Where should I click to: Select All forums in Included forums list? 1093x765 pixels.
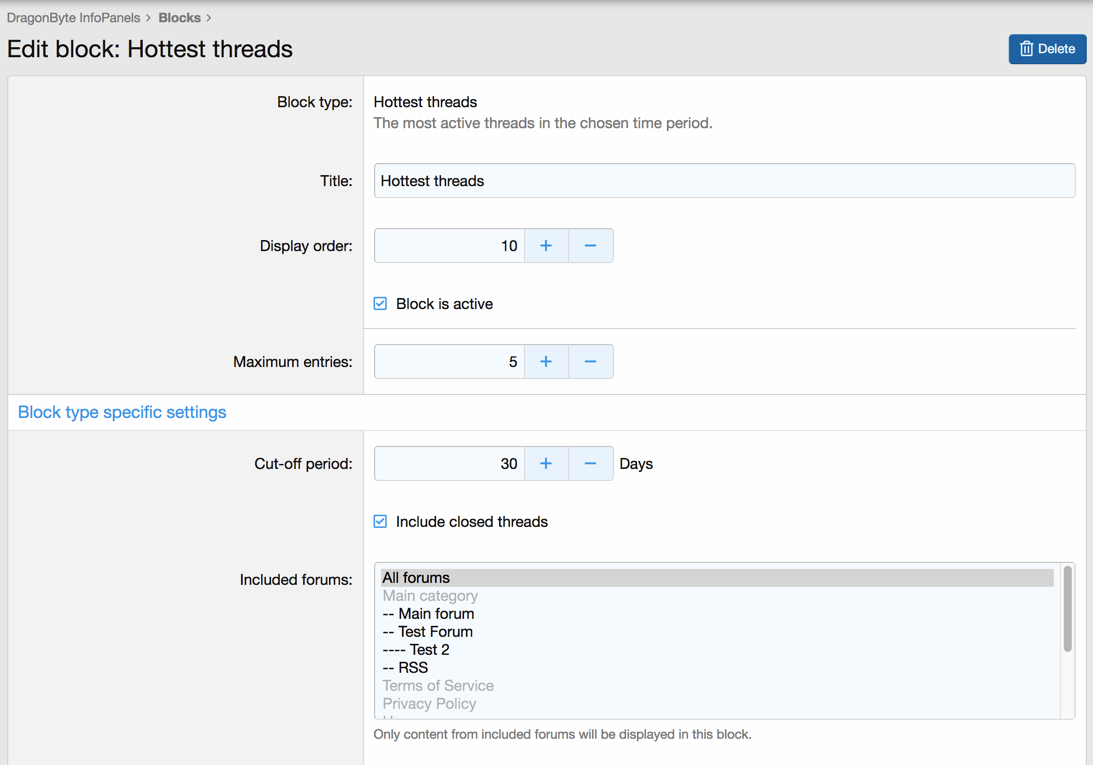[416, 578]
